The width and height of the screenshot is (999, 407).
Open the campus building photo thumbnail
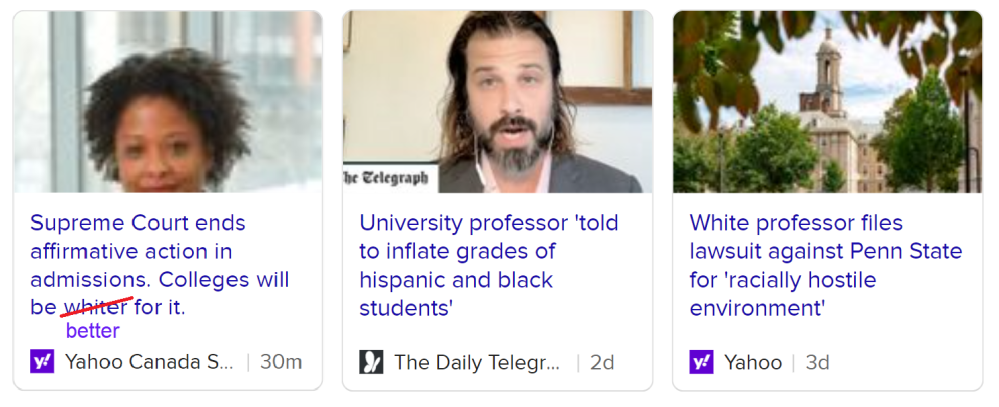827,102
